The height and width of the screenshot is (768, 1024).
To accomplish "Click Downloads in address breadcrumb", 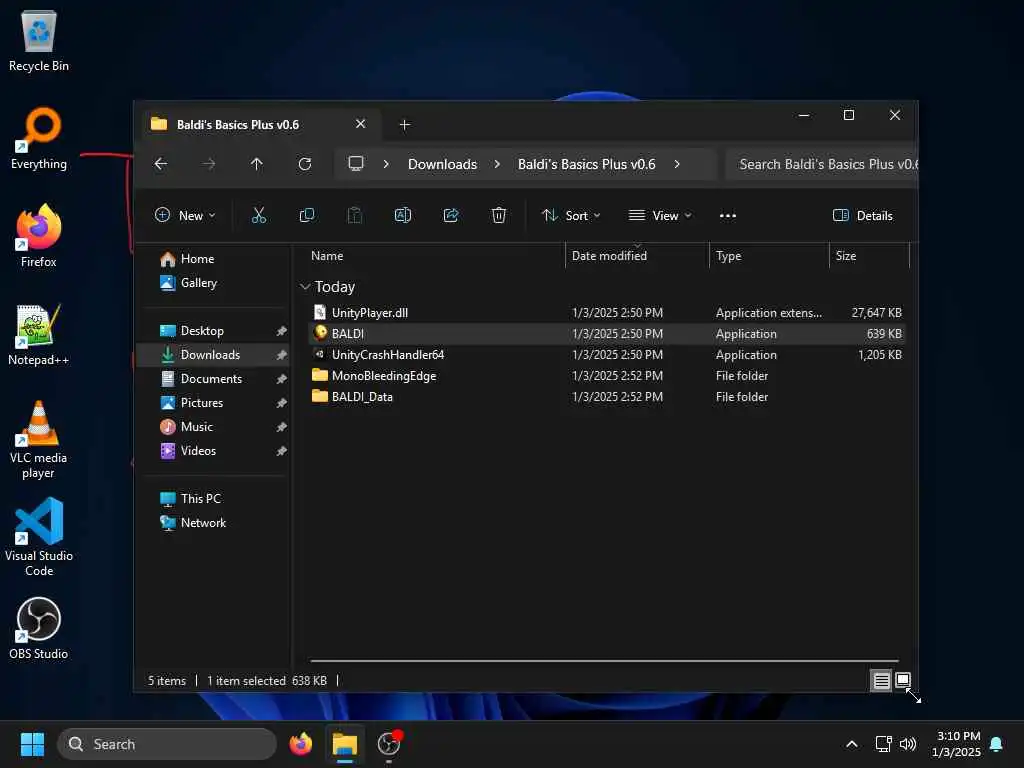I will coord(442,164).
